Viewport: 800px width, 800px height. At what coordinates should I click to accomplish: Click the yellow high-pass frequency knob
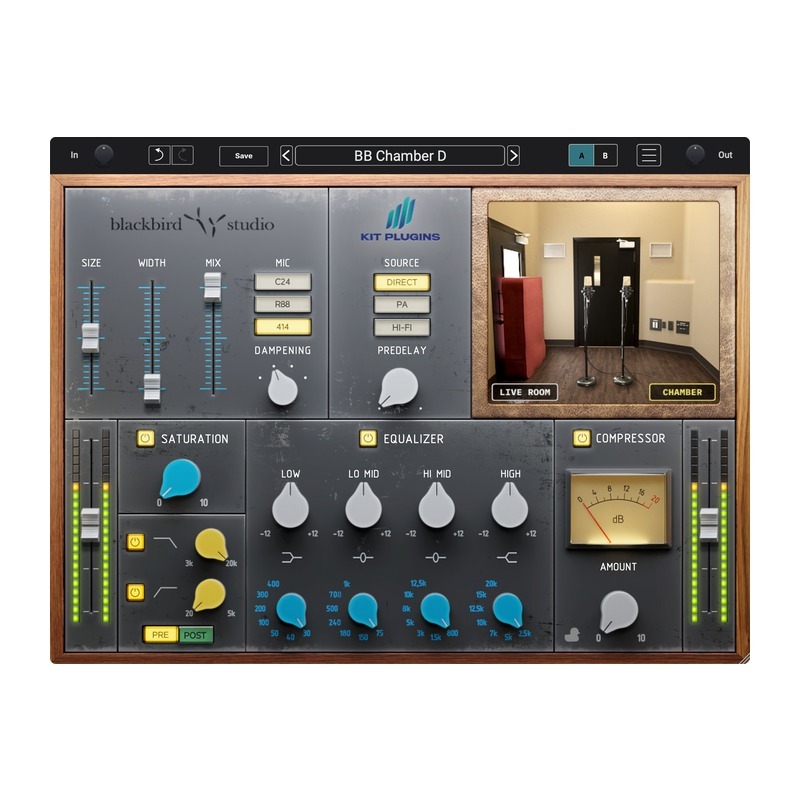click(x=209, y=595)
